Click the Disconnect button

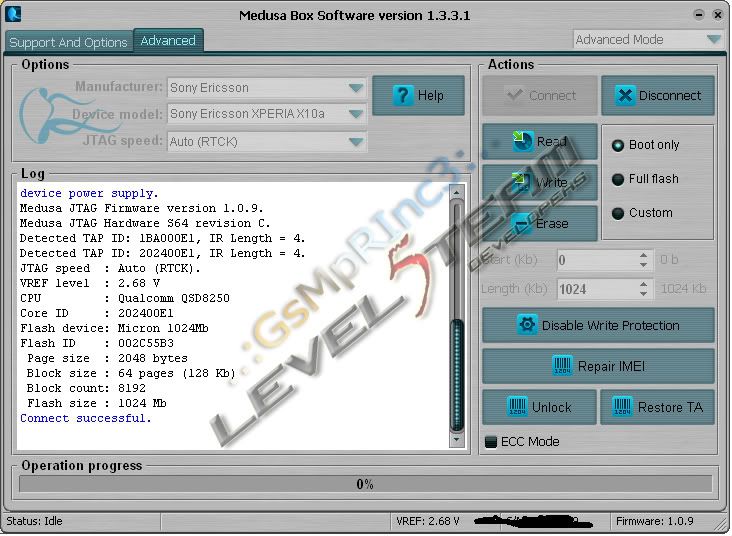point(658,96)
